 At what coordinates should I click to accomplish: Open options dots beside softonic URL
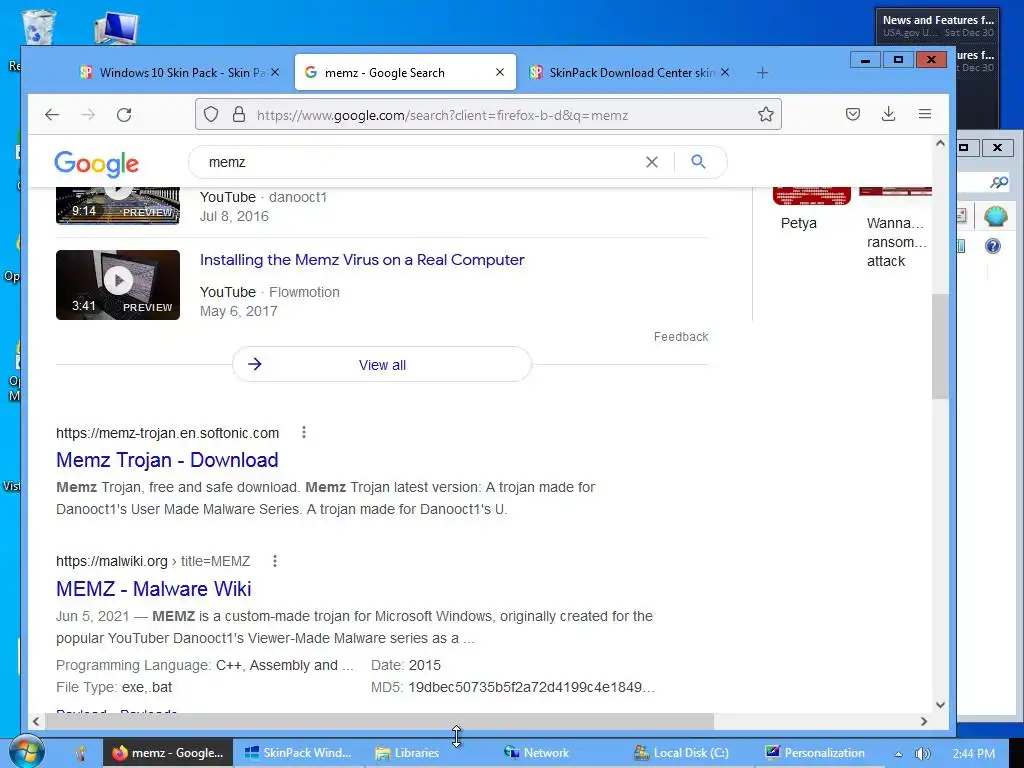304,432
